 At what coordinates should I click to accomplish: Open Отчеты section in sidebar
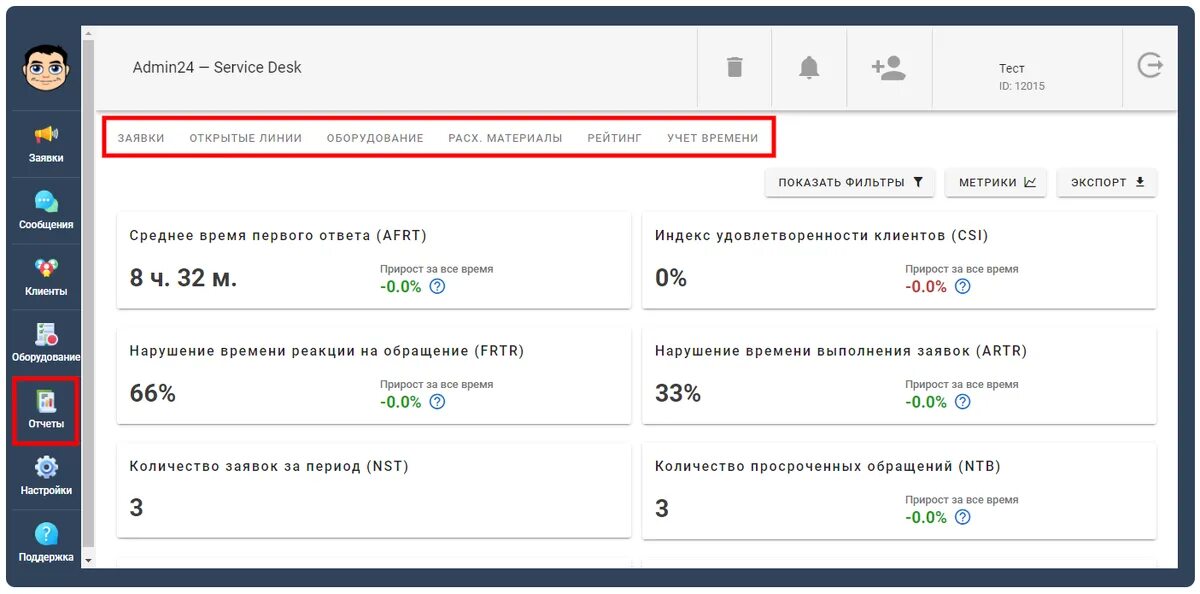pyautogui.click(x=46, y=410)
